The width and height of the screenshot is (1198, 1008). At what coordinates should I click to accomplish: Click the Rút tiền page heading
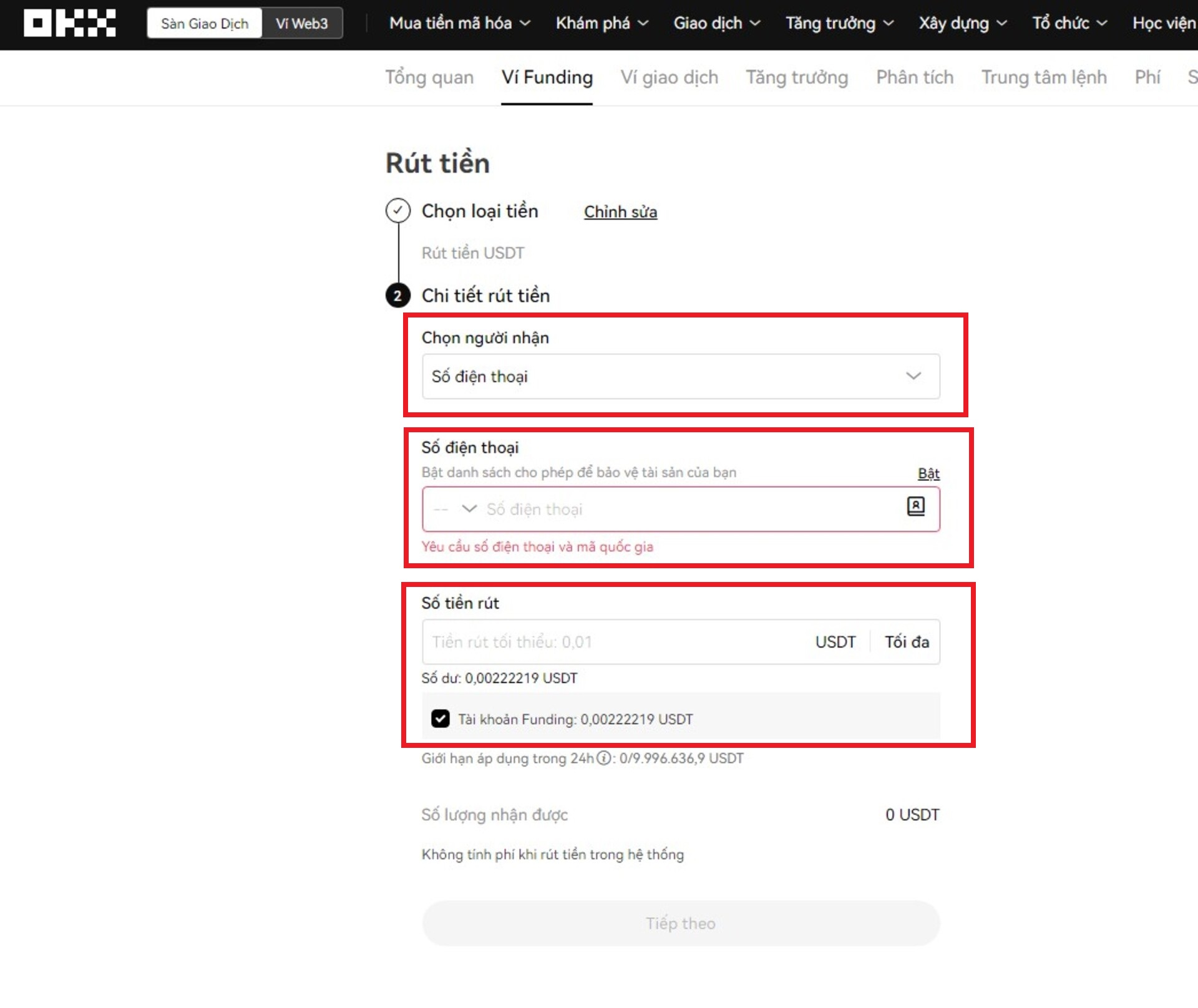coord(437,163)
